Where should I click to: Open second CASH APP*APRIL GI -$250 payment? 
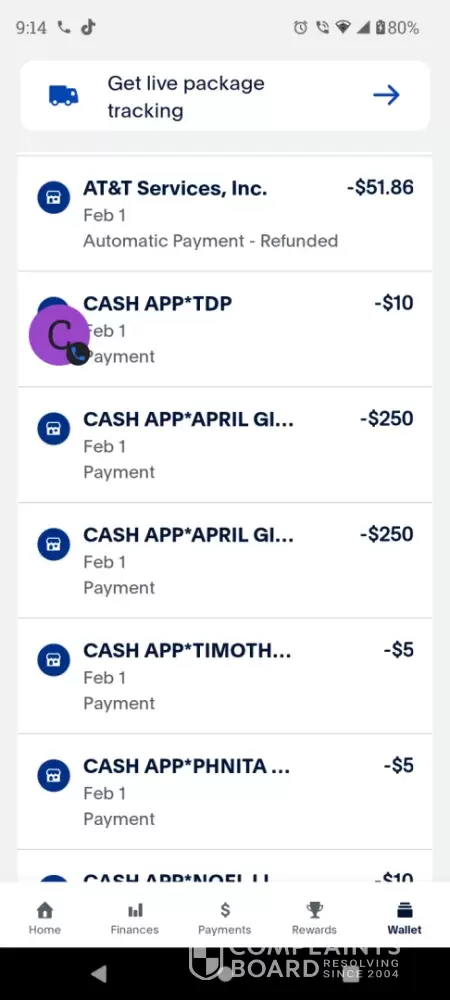tap(225, 560)
